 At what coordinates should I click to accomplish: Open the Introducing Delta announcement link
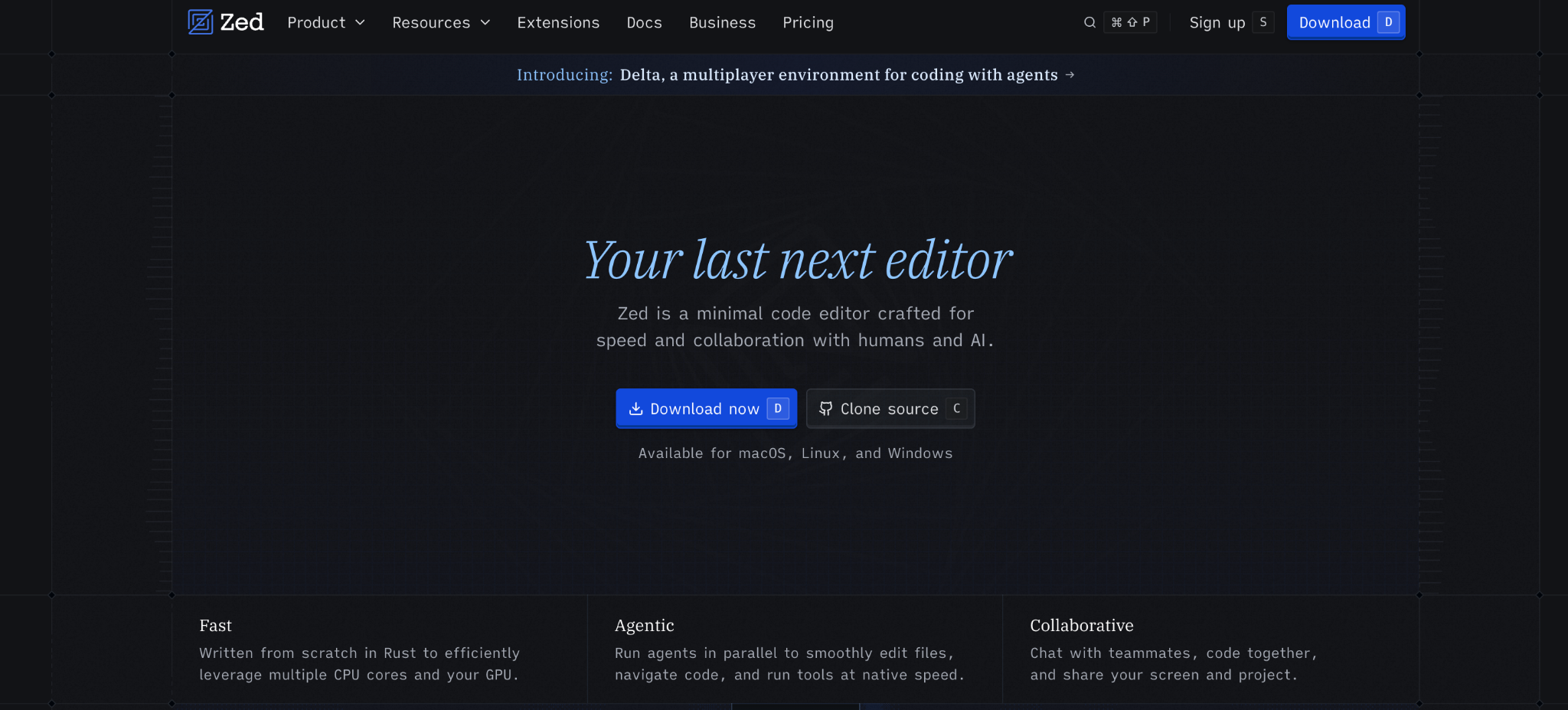tap(795, 75)
